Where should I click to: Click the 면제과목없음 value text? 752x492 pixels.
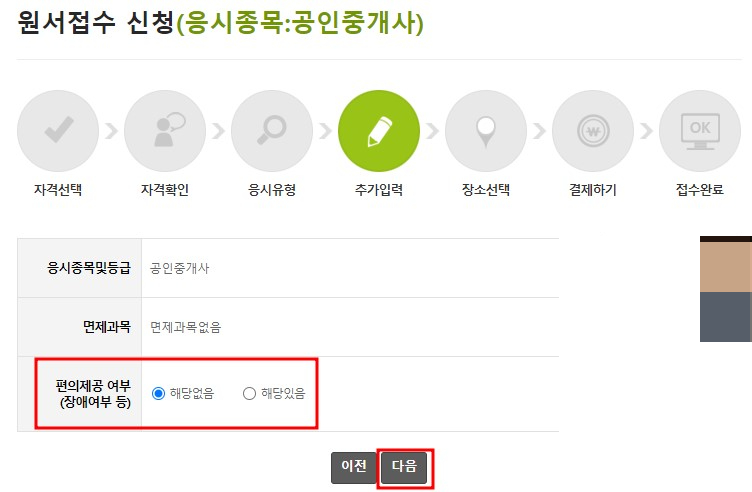coord(186,328)
